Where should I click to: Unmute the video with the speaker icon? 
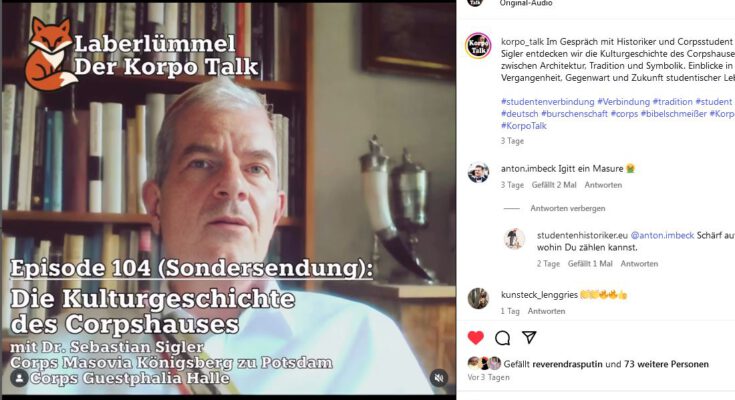(x=439, y=377)
